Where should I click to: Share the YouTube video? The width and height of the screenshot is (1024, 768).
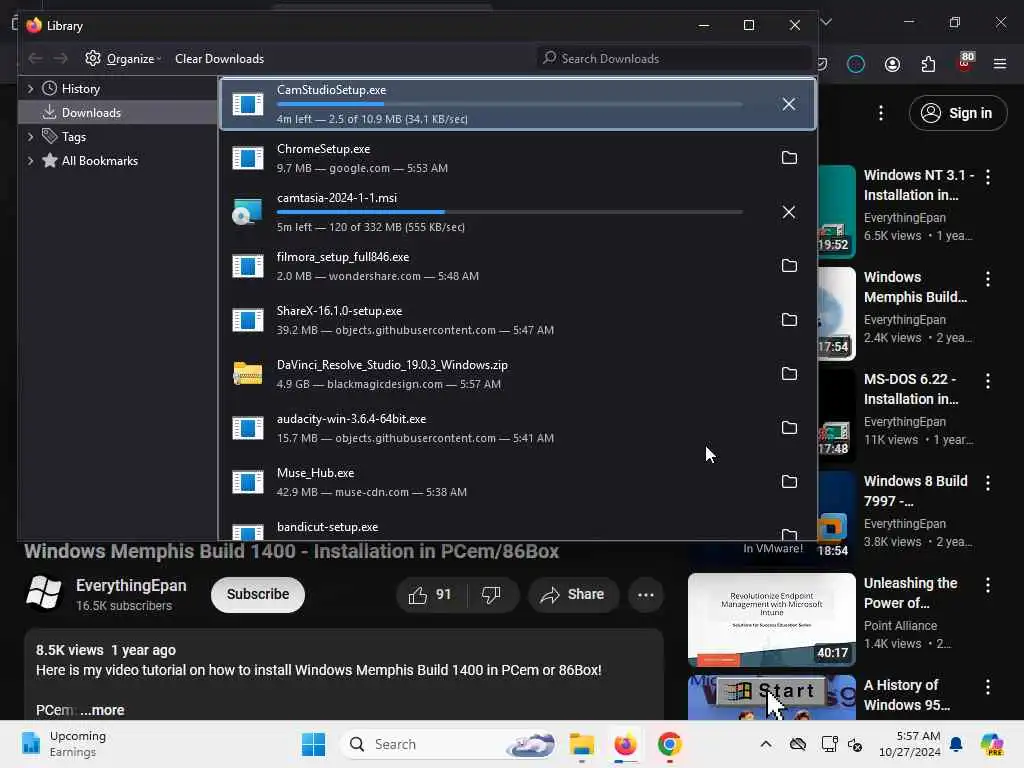(573, 594)
